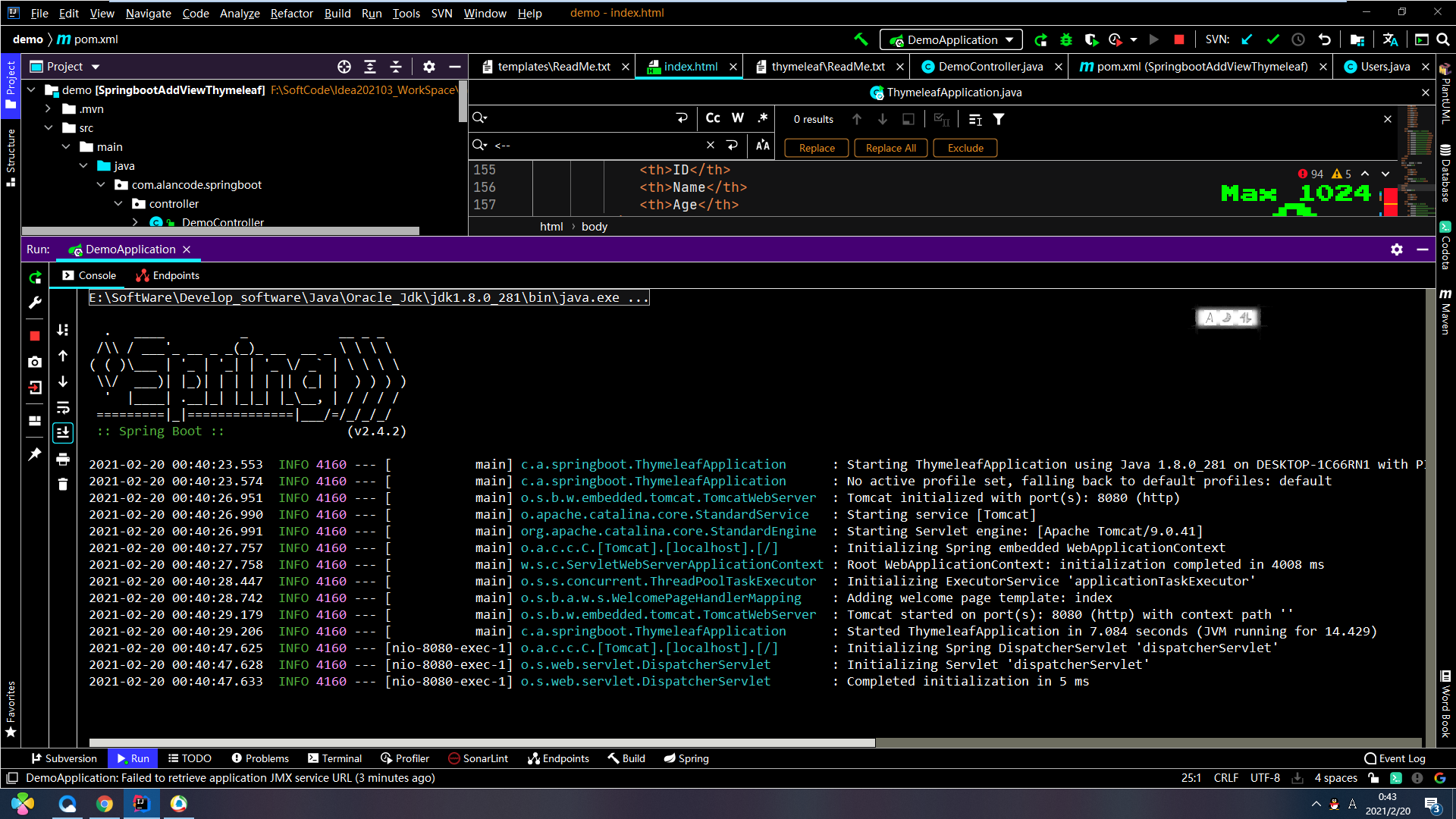
Task: Toggle Preserve Case in replace field
Action: pos(763,145)
